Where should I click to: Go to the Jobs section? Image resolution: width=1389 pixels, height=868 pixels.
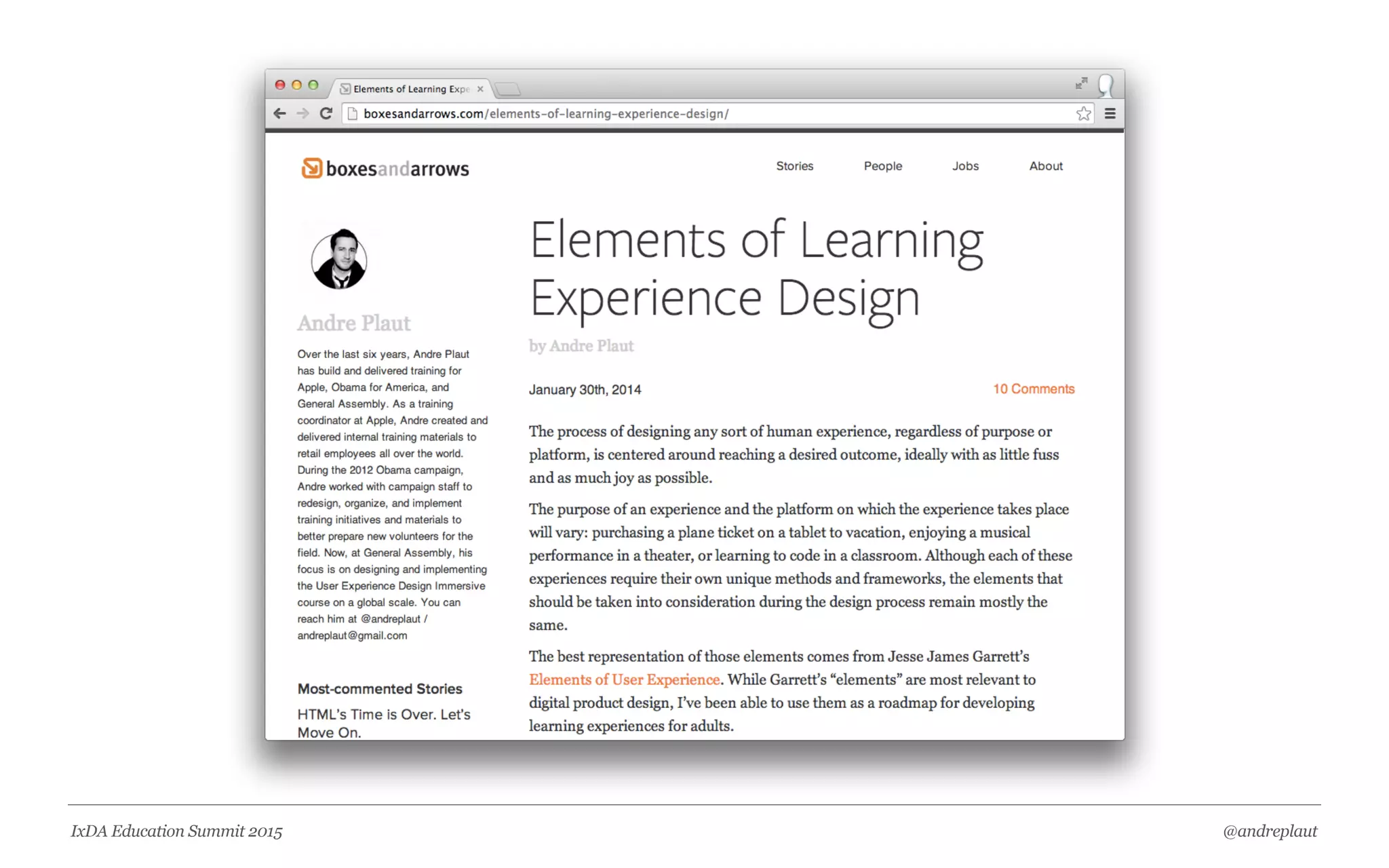tap(964, 166)
